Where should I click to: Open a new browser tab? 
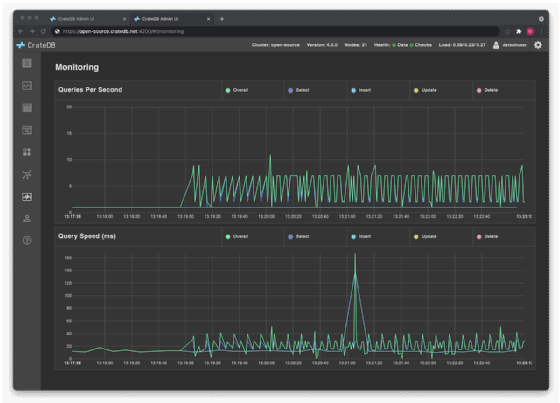(222, 19)
